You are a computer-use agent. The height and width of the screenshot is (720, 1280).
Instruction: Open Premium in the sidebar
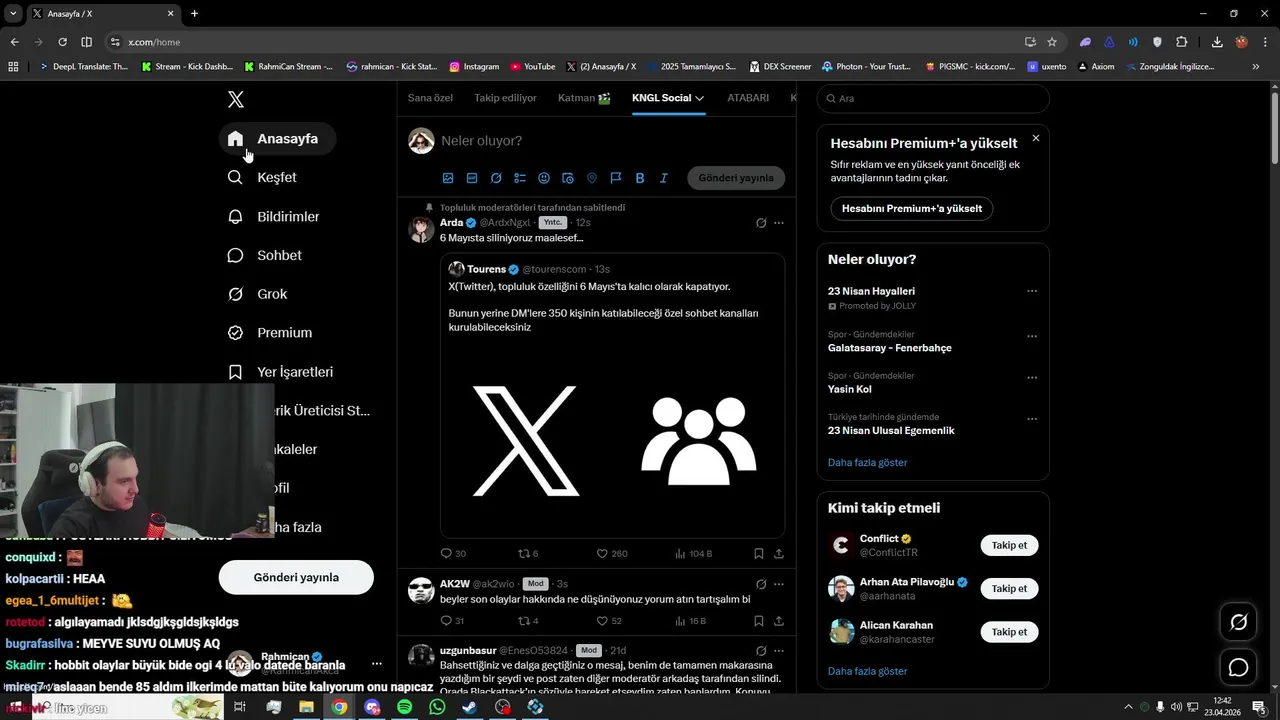click(270, 333)
